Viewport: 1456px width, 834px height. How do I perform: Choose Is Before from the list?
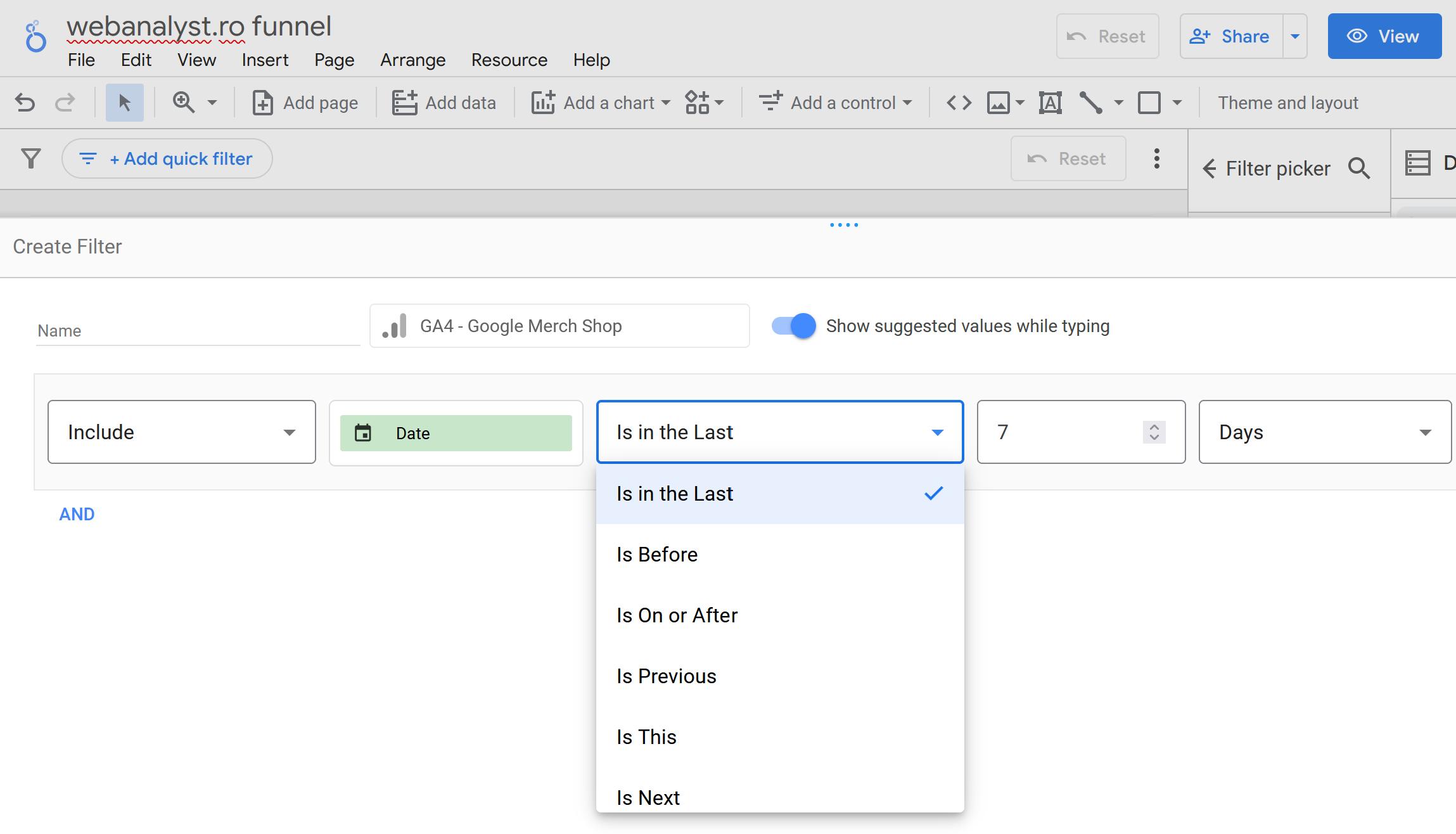[780, 555]
